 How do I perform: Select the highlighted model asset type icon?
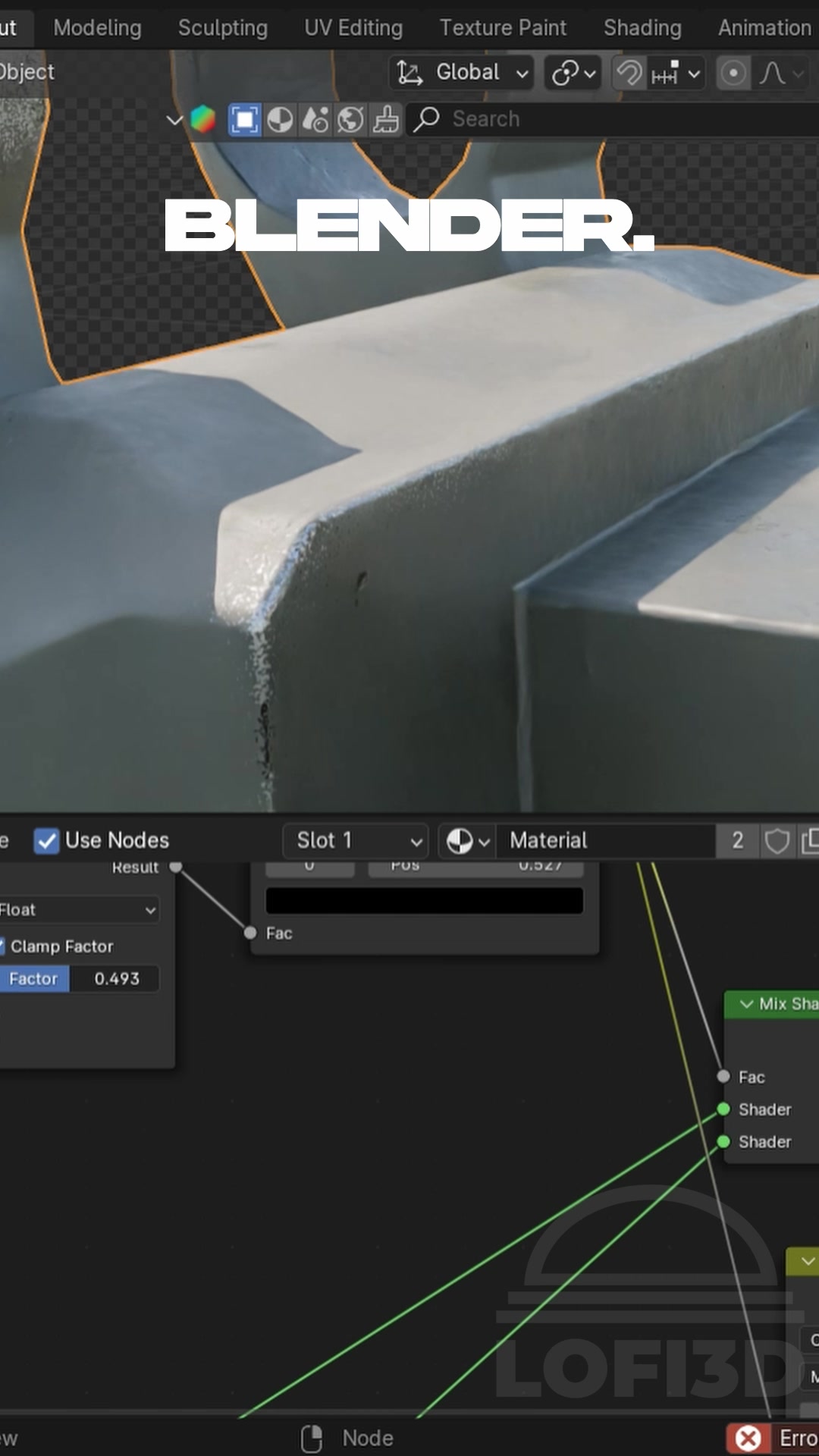244,120
